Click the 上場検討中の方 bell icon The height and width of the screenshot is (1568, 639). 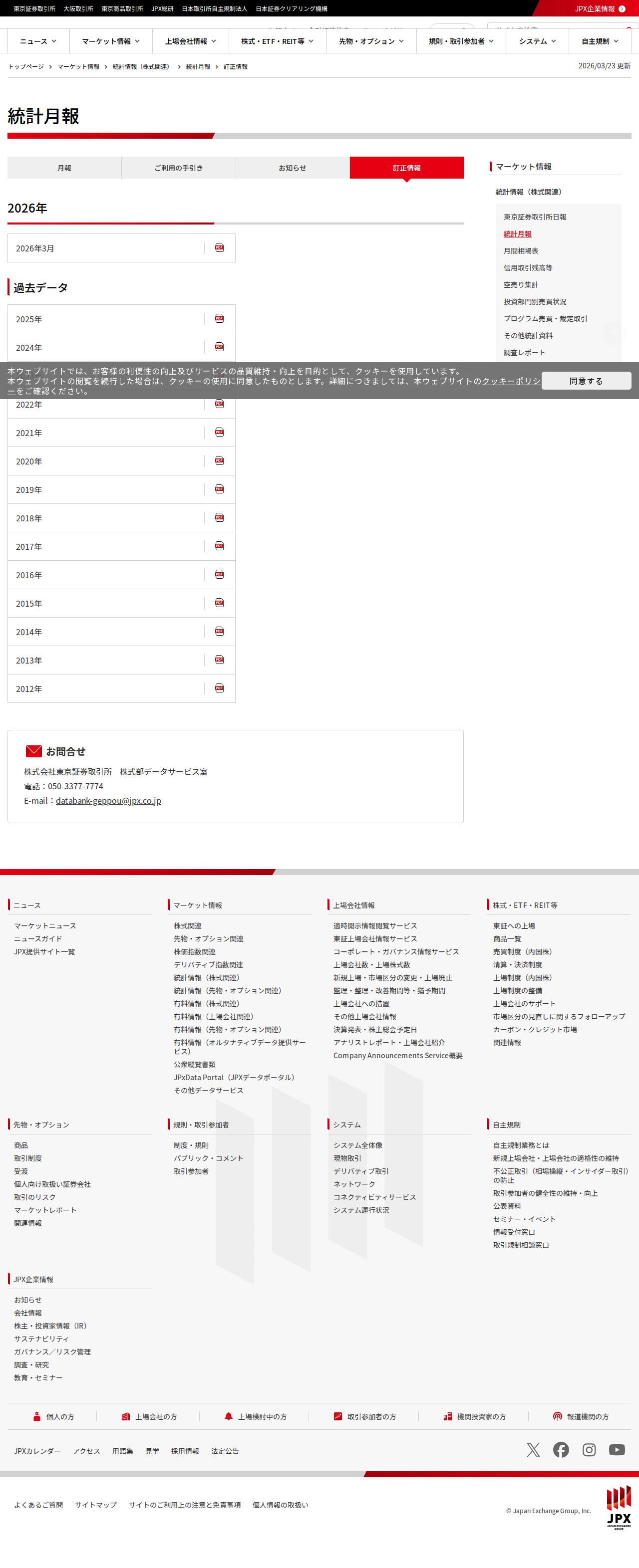(x=229, y=1416)
